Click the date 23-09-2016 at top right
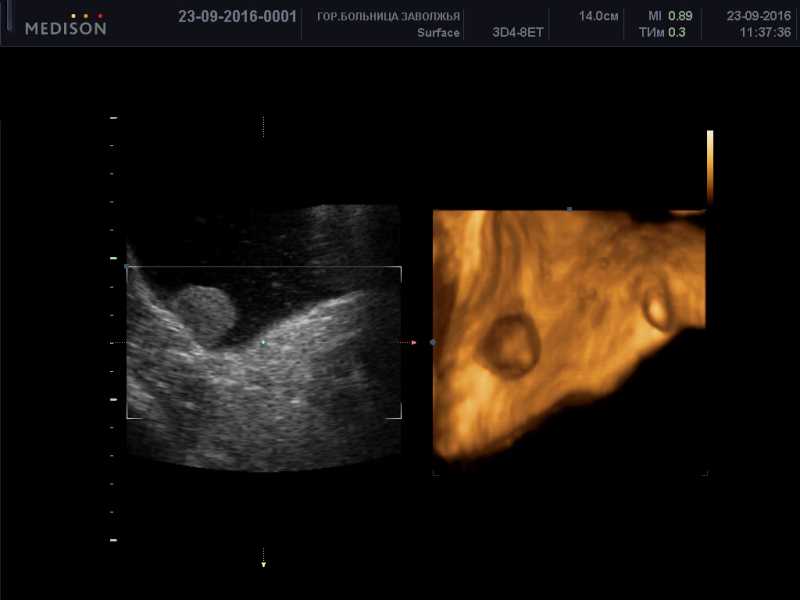This screenshot has width=800, height=600. (x=759, y=16)
